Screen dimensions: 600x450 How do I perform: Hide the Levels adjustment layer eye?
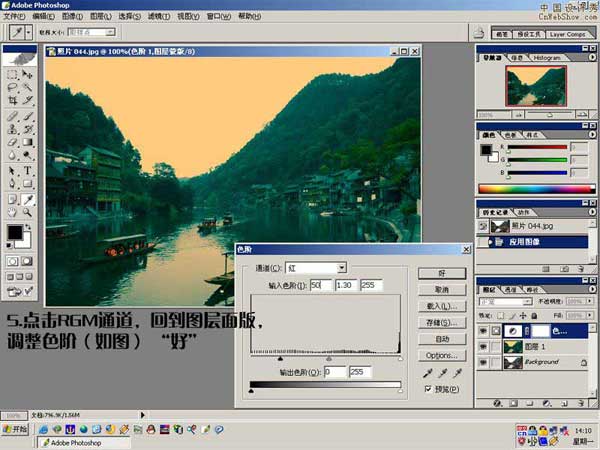tap(483, 331)
